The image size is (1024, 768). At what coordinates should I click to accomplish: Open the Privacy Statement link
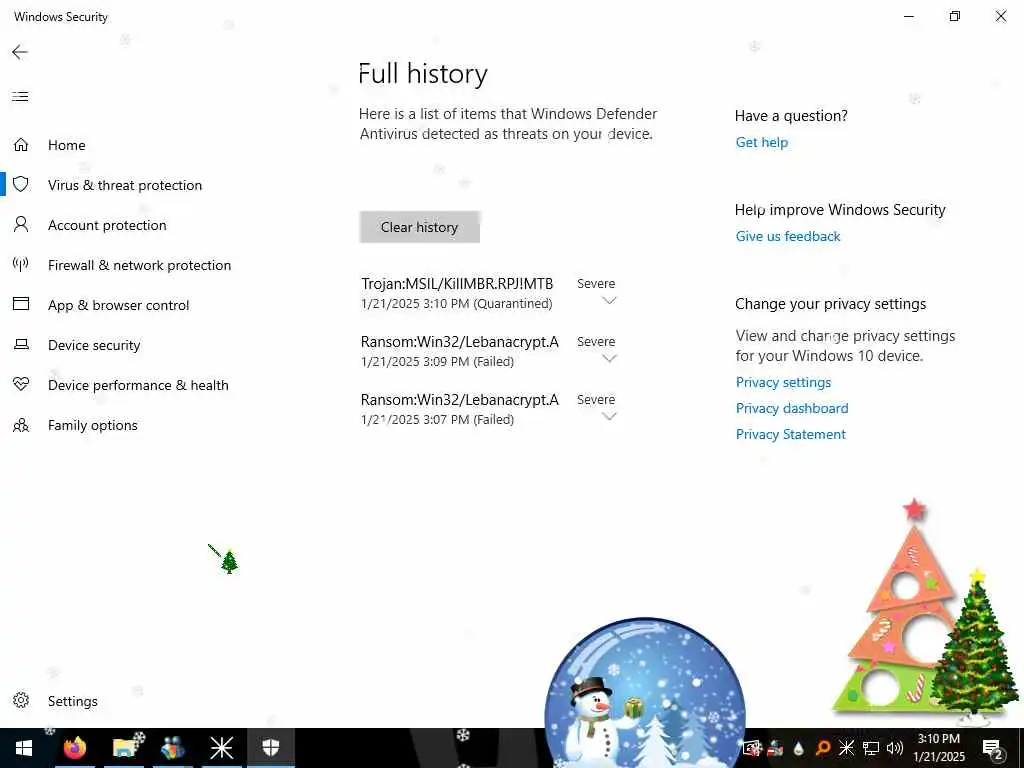click(x=790, y=434)
